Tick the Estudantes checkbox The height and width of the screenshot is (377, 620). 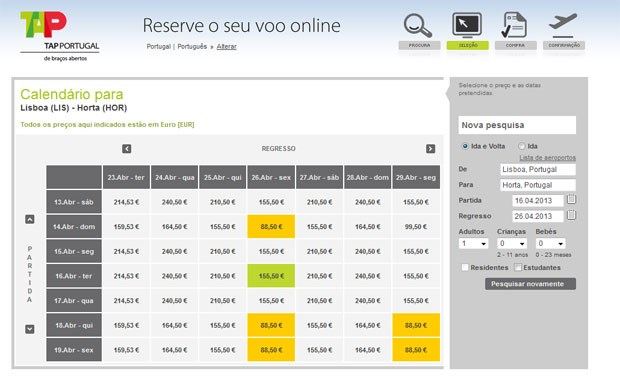coord(518,267)
